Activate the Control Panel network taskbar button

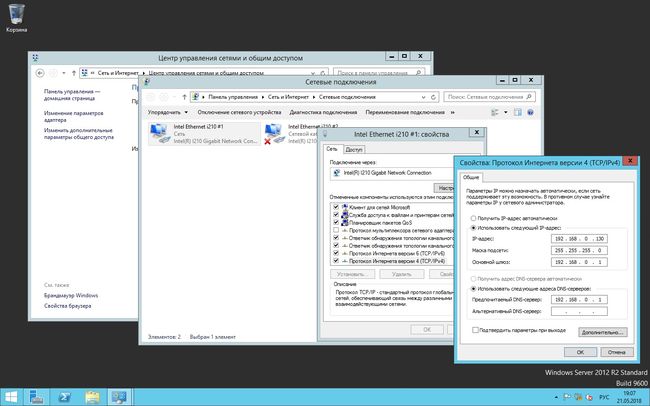[x=119, y=397]
